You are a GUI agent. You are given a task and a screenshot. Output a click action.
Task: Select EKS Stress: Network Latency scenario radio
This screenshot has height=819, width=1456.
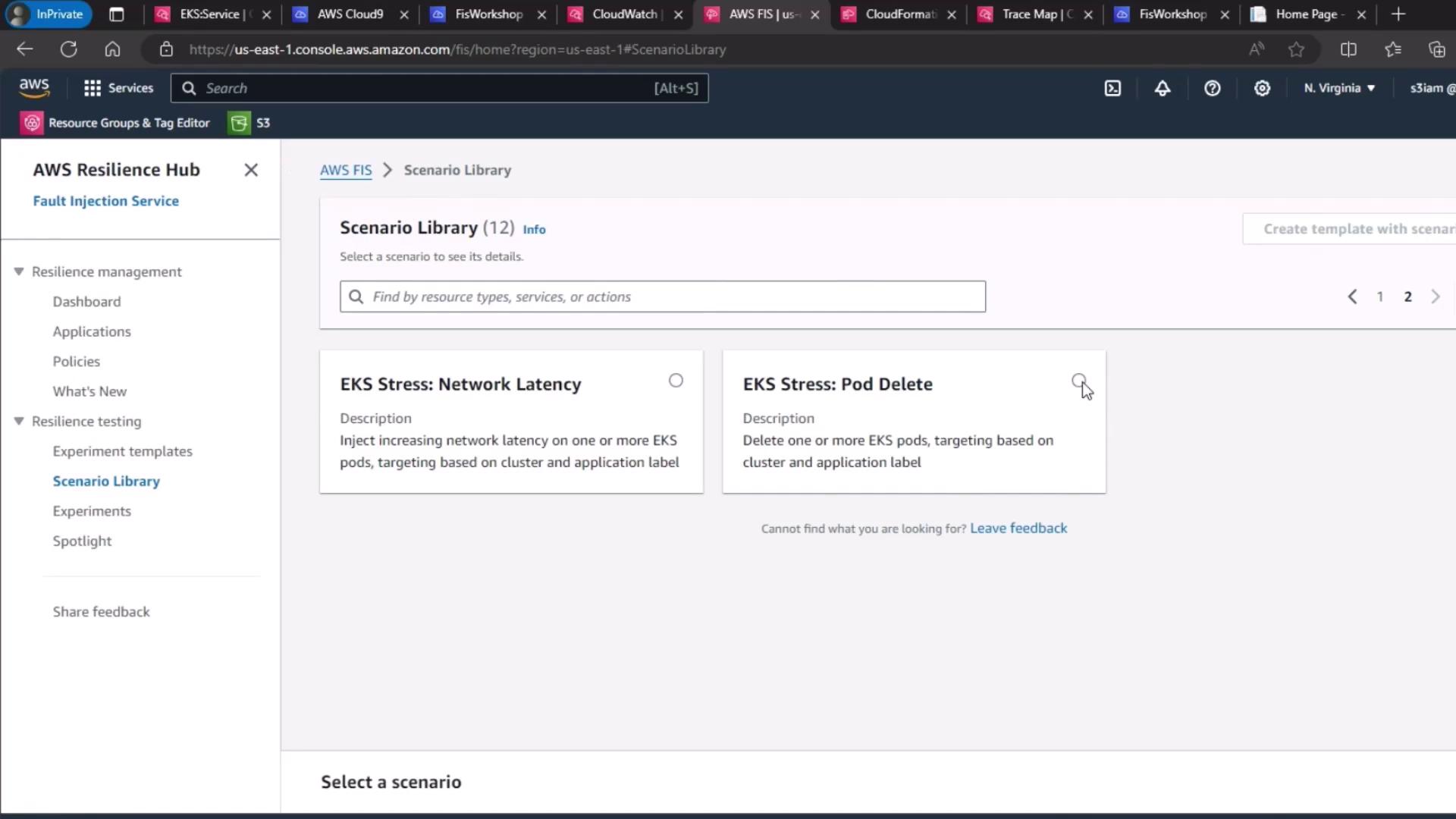[x=676, y=381]
